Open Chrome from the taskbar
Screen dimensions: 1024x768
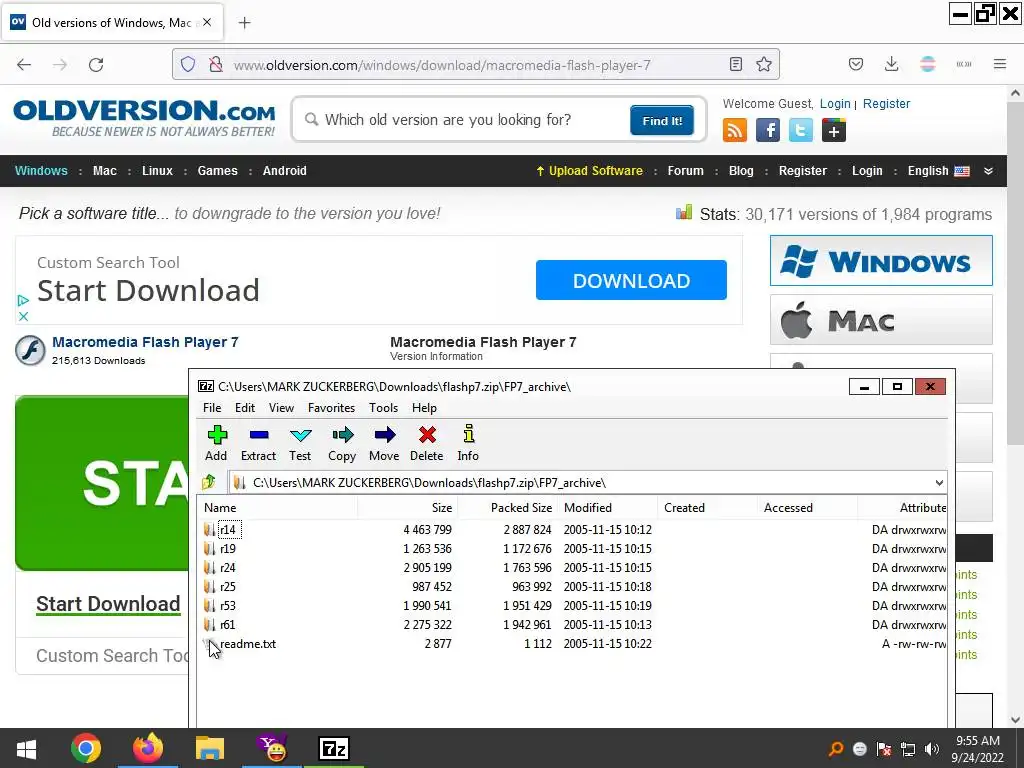point(86,748)
